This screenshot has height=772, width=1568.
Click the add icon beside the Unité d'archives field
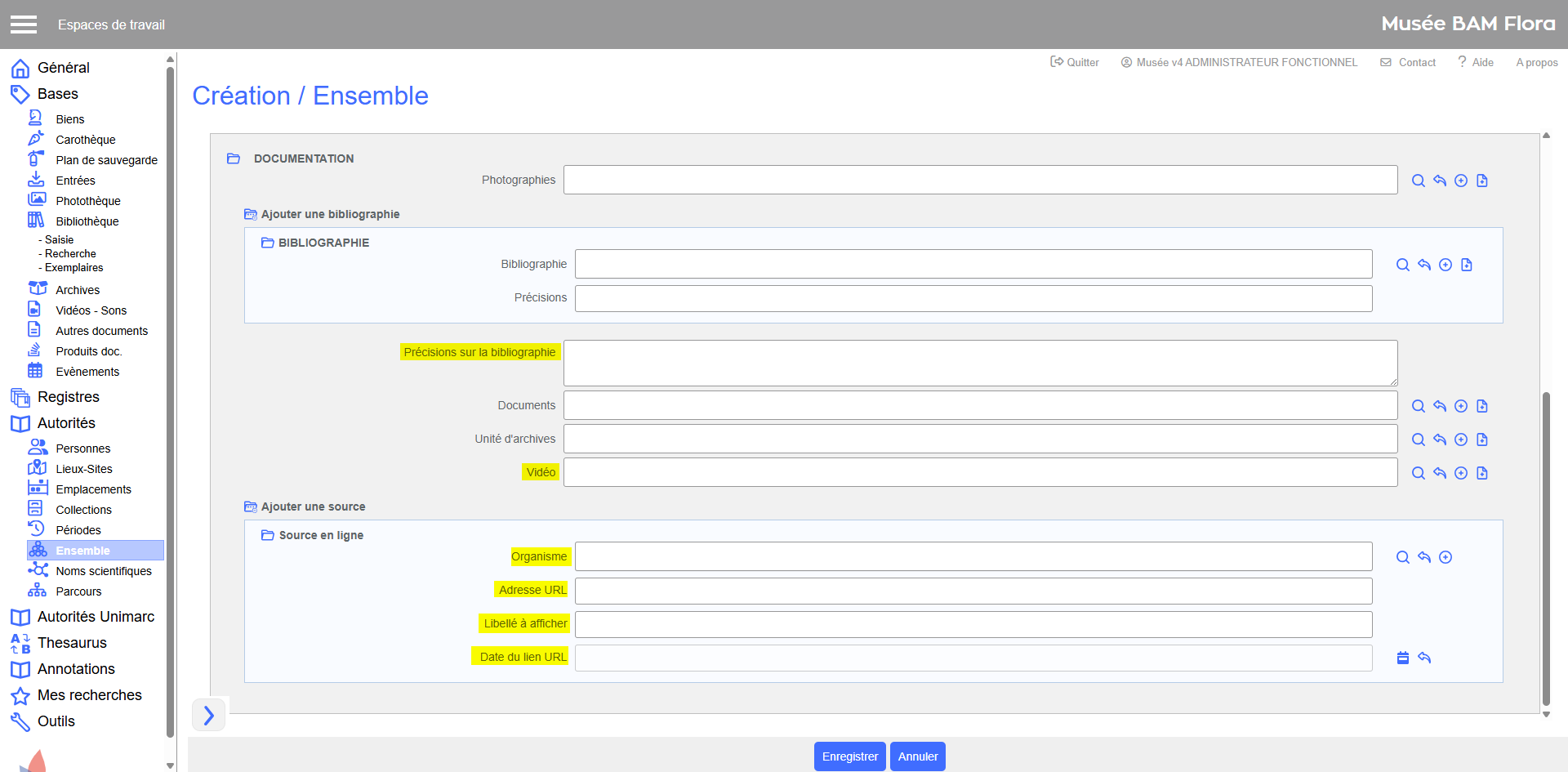(x=1460, y=440)
